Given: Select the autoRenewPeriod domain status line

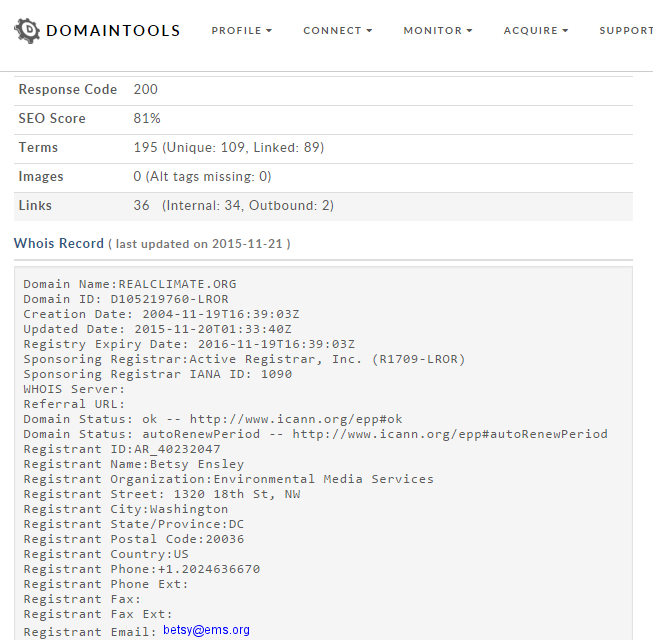Looking at the screenshot, I should pos(315,434).
